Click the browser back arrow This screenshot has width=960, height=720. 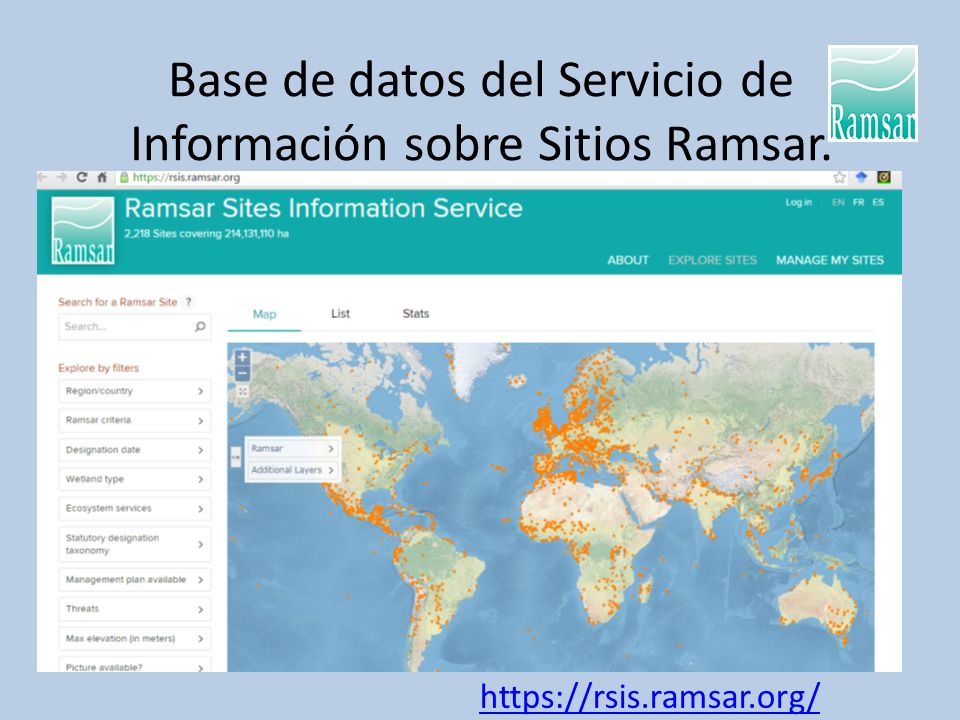pos(42,178)
